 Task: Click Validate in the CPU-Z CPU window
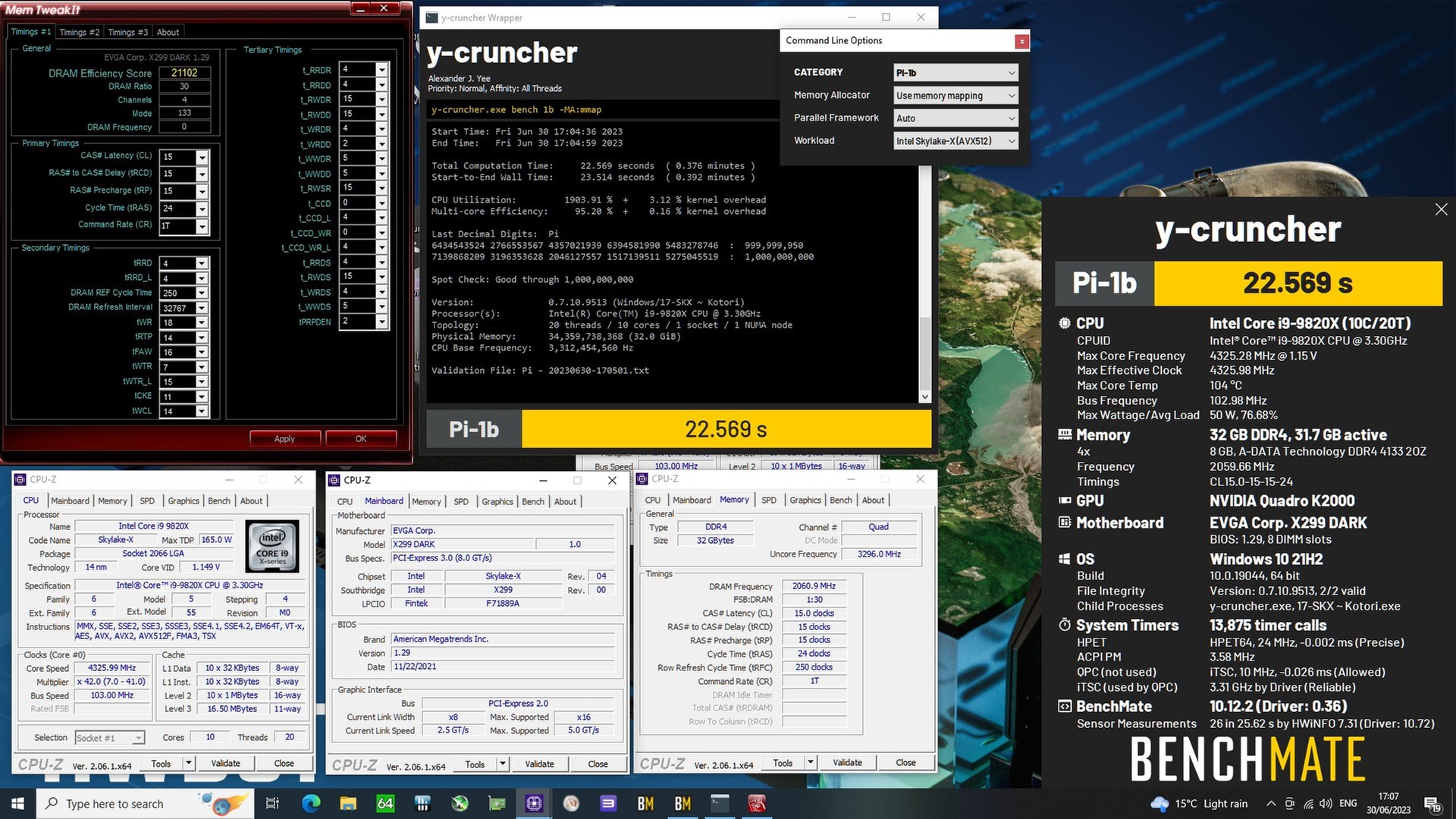tap(225, 763)
